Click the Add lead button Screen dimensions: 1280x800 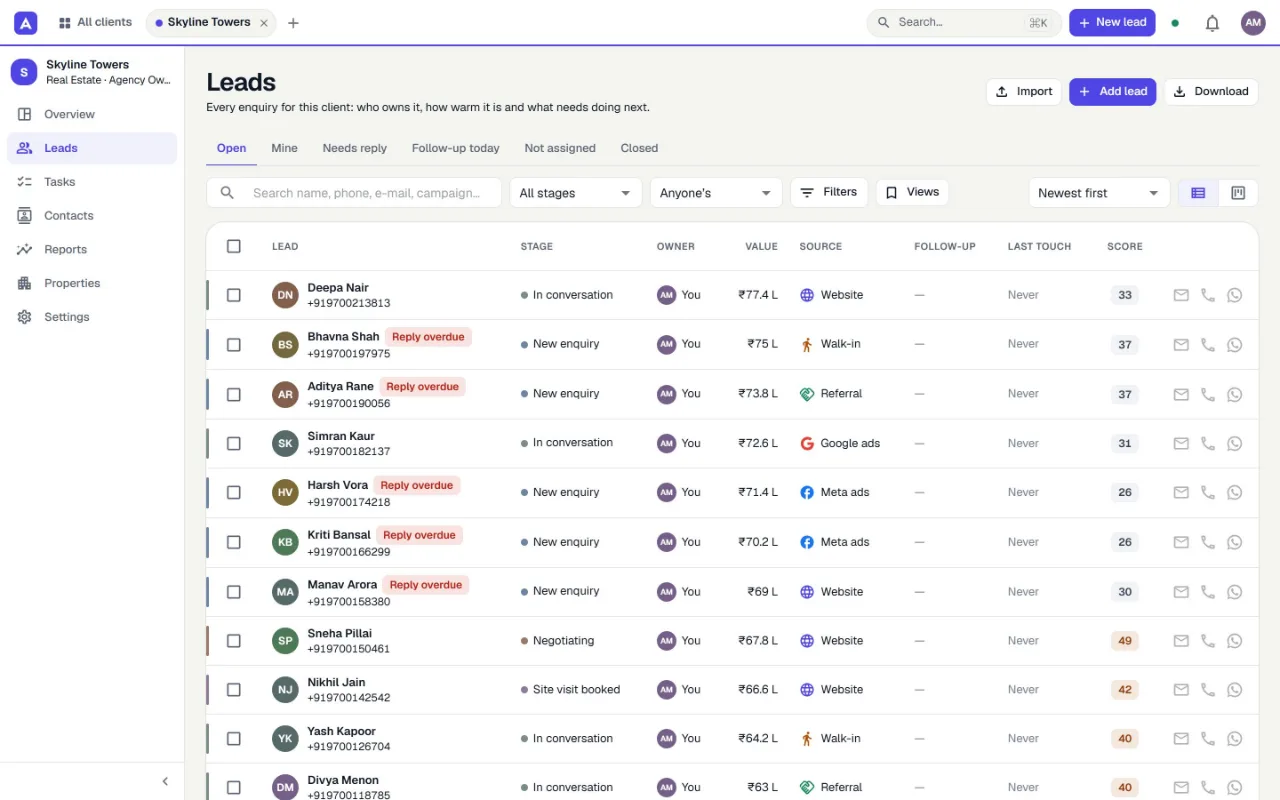click(1113, 92)
